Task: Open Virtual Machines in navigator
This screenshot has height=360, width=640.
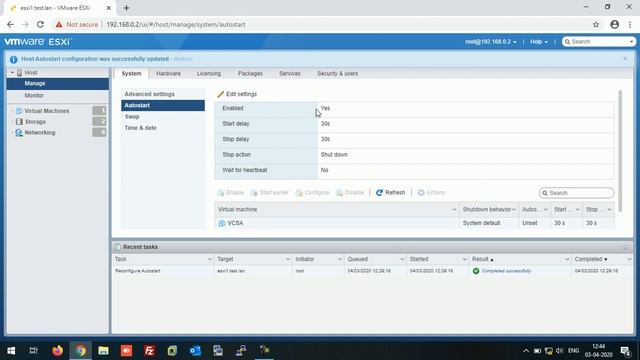Action: [47, 111]
